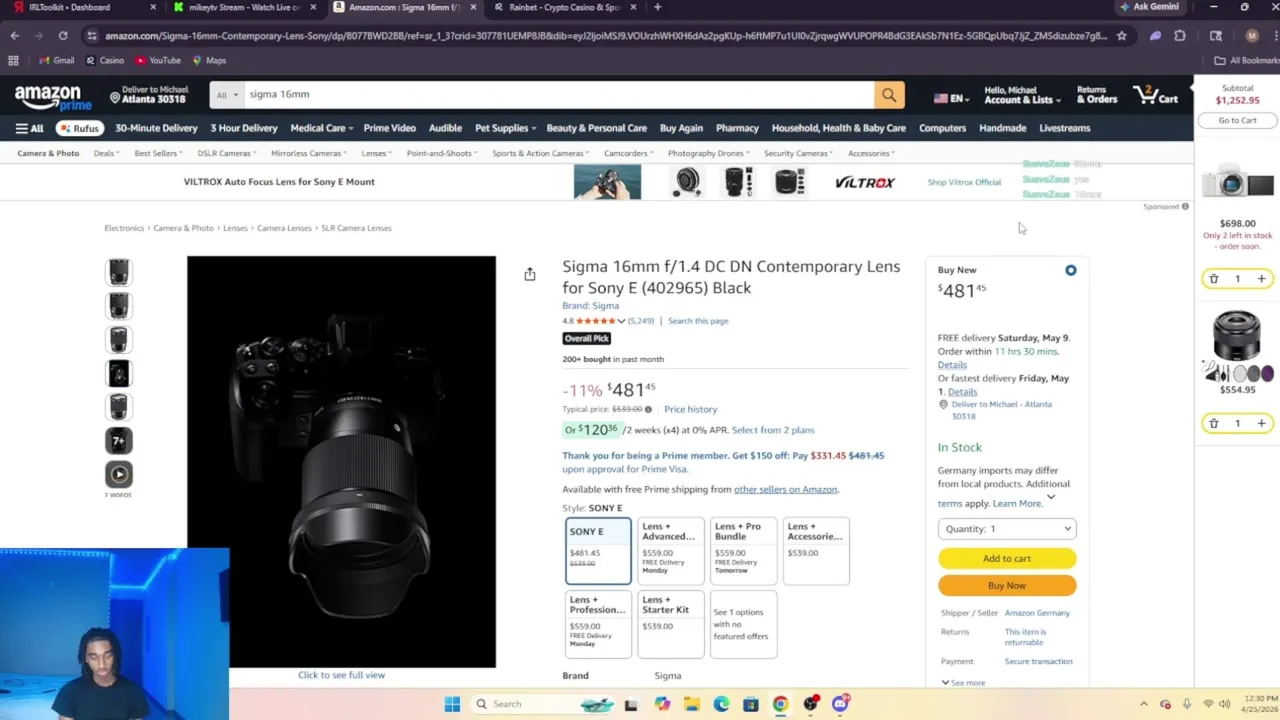Open the Quantity dropdown

coord(1007,529)
